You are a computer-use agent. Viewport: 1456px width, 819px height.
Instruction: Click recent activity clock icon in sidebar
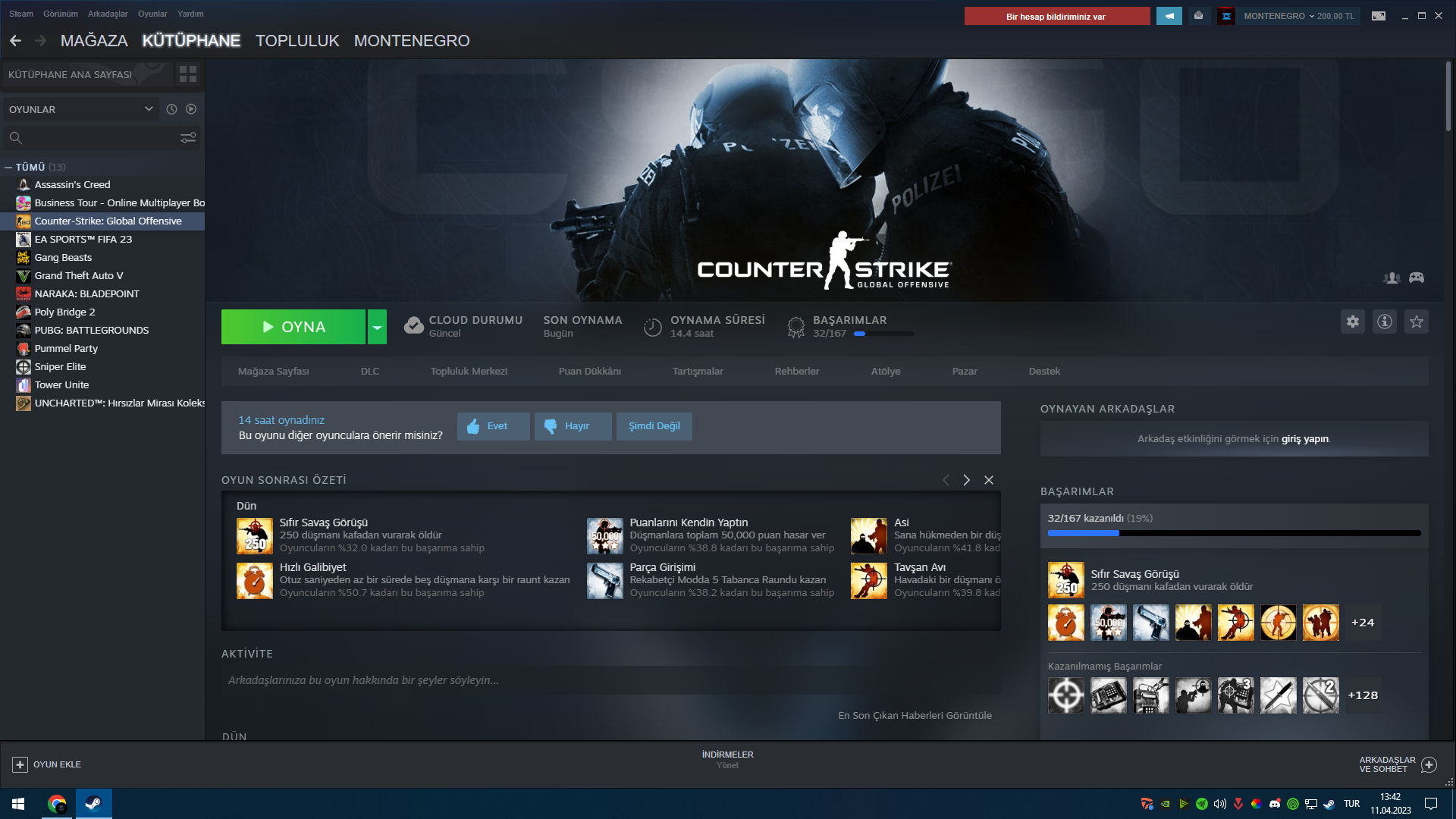171,109
